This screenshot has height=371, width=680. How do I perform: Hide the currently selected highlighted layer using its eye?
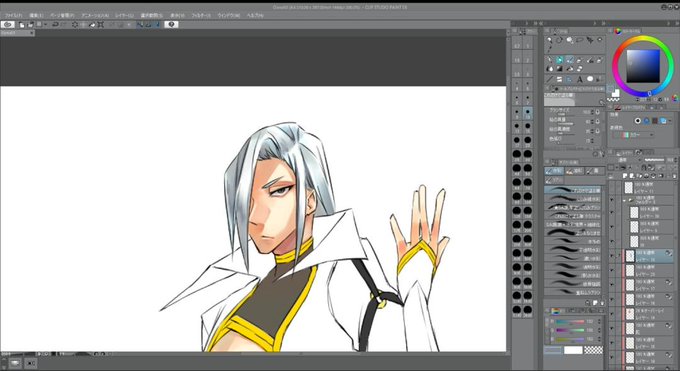click(x=612, y=256)
